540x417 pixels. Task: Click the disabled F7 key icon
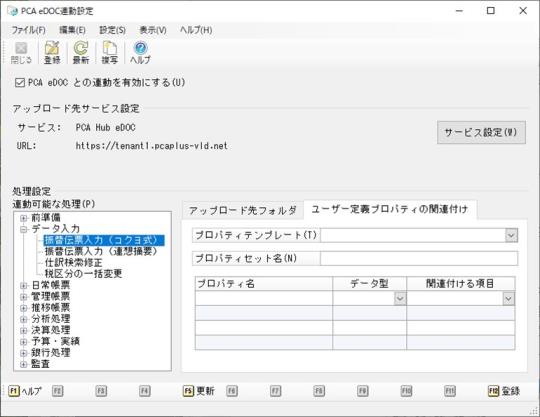click(275, 391)
